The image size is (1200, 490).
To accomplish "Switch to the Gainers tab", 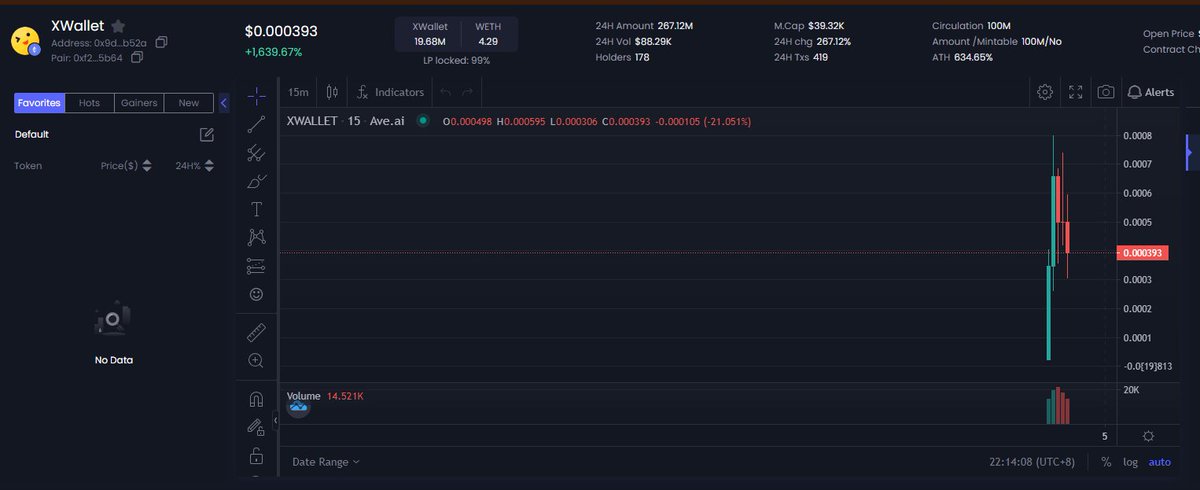I will coord(139,103).
